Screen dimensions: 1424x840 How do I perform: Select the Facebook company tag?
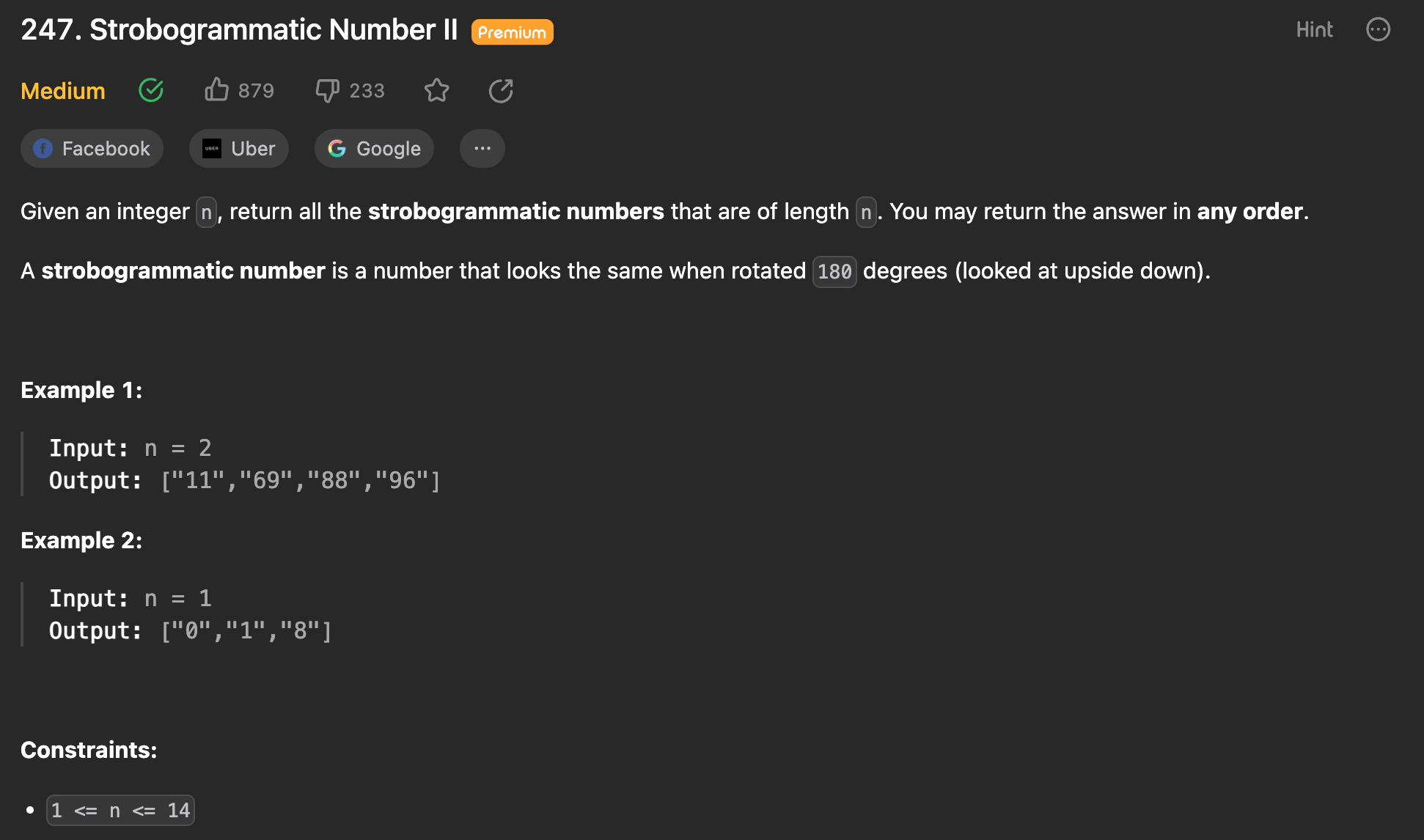(x=92, y=149)
